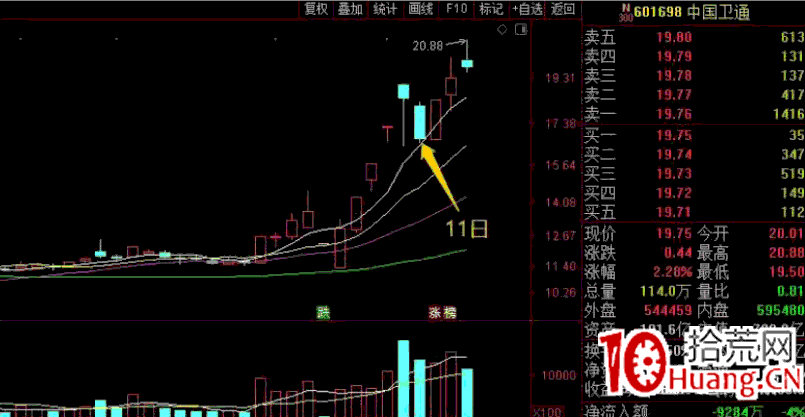Click 卖一 ask price 19.76
Image resolution: width=805 pixels, height=417 pixels.
tap(676, 114)
